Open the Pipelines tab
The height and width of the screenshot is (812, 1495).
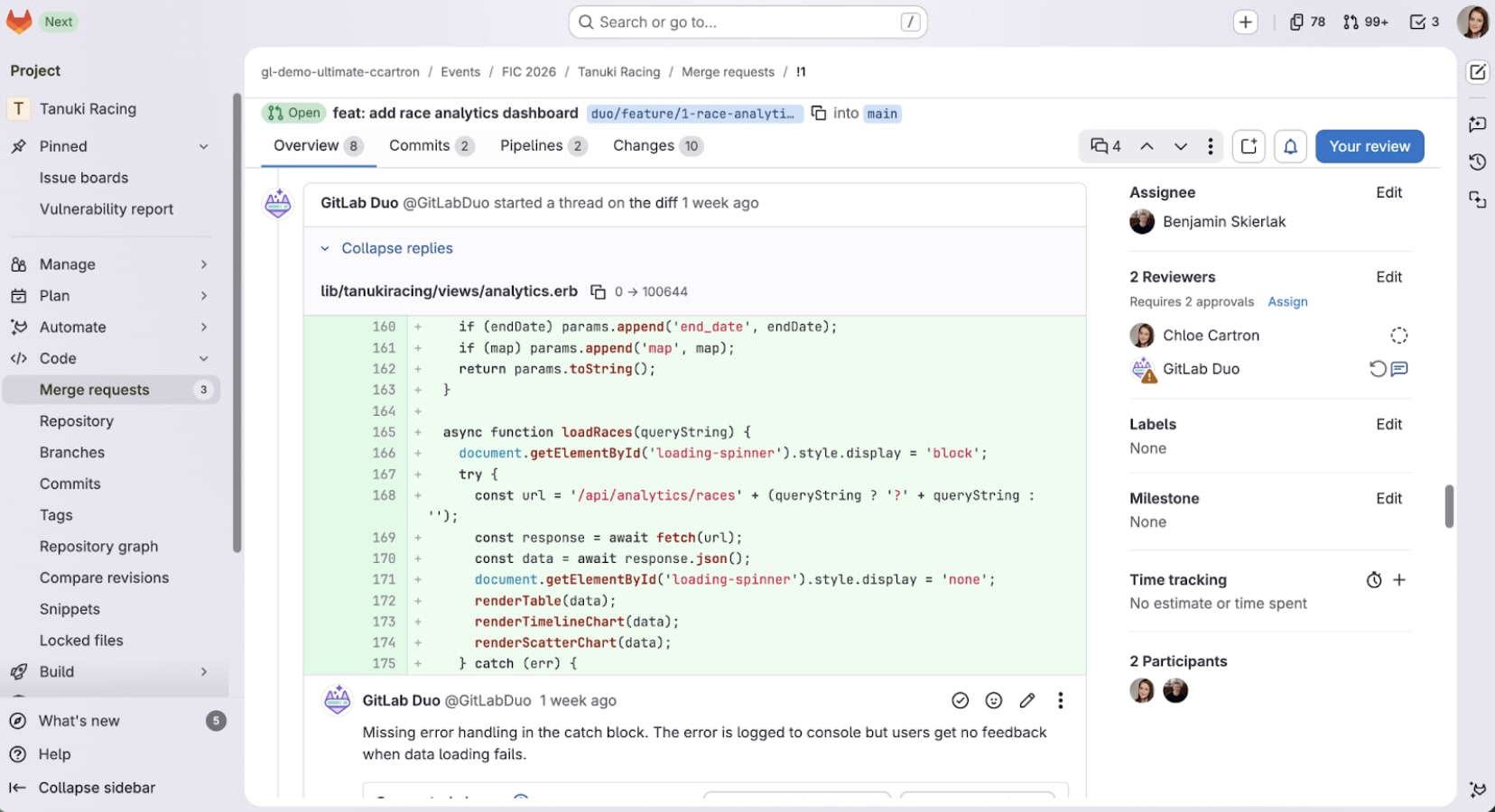point(533,145)
